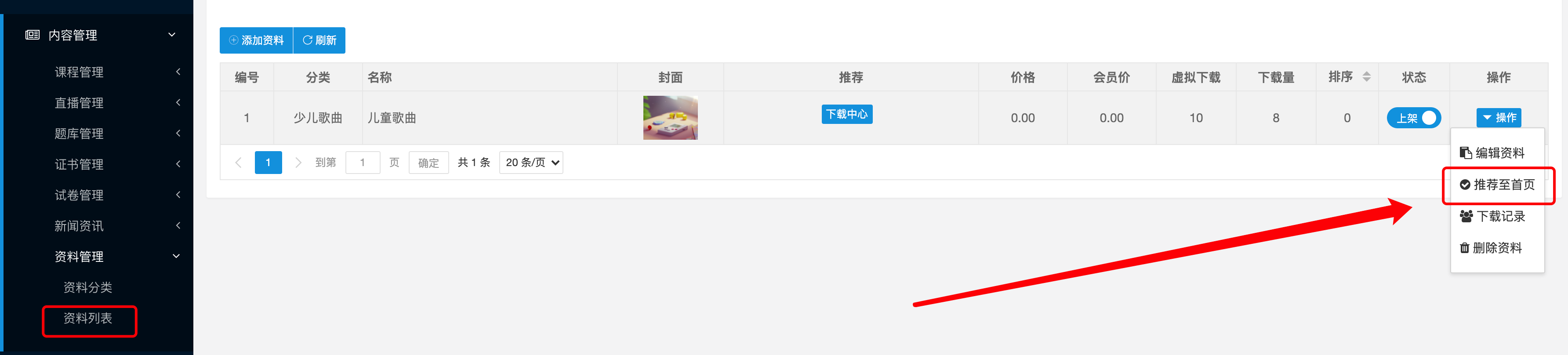Screen dimensions: 1568x355
Task: Toggle the 上架 status switch
Action: tap(1413, 117)
